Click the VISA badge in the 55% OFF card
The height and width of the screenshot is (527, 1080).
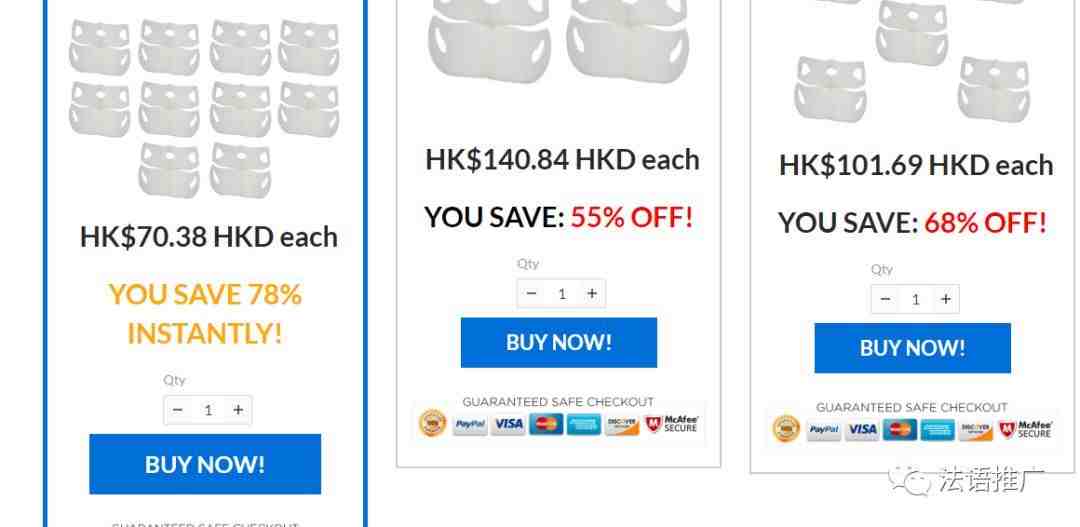coord(508,424)
